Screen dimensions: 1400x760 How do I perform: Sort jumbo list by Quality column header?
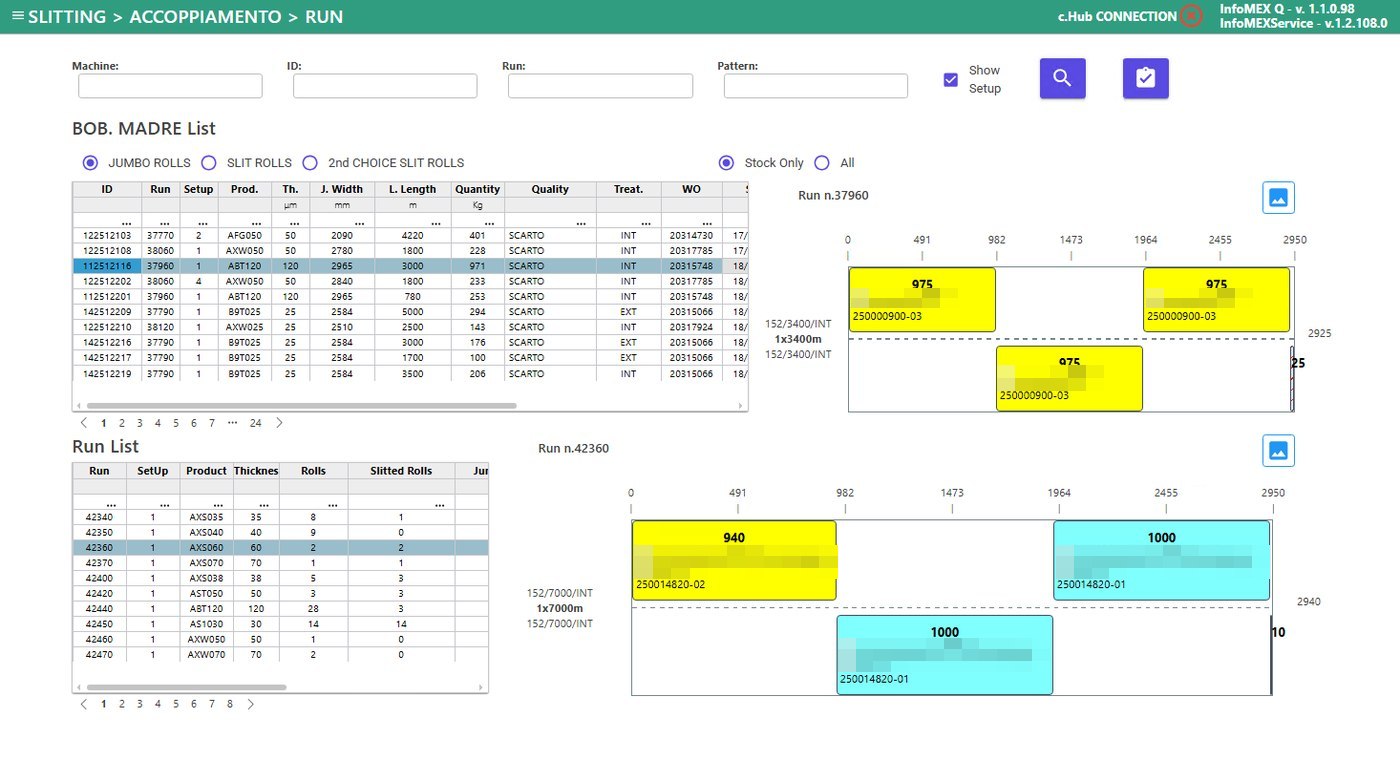[550, 189]
